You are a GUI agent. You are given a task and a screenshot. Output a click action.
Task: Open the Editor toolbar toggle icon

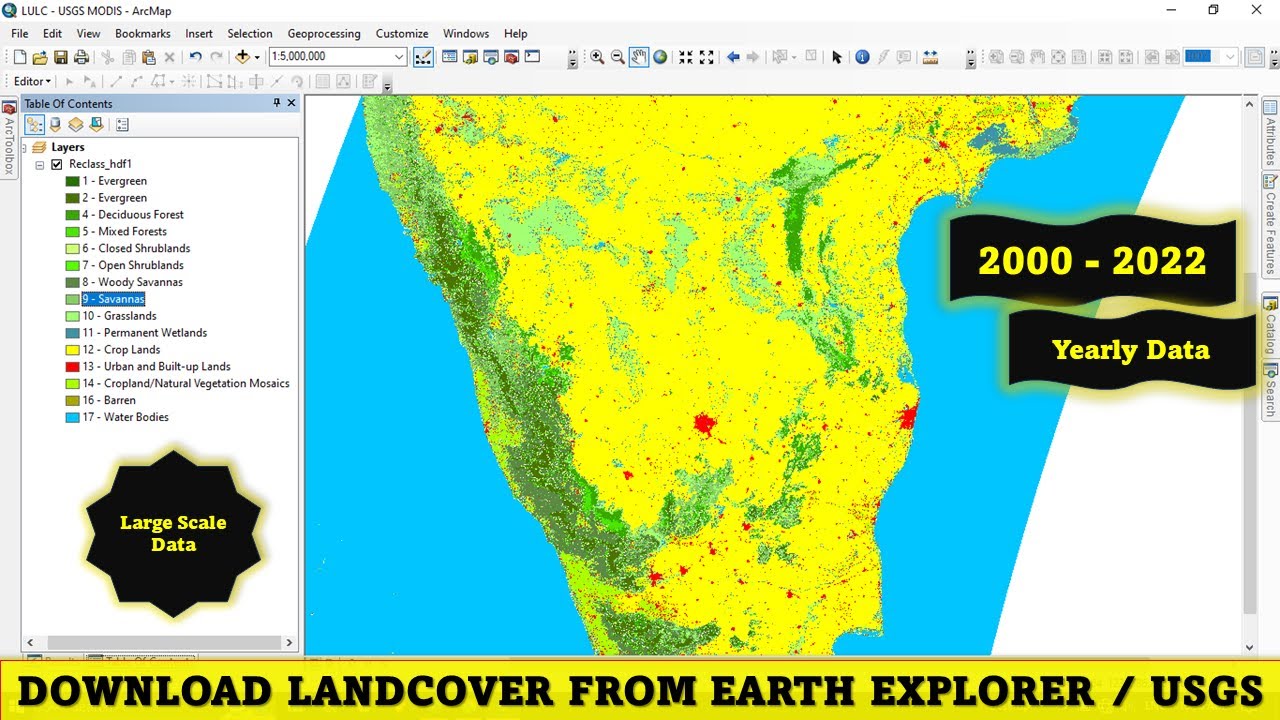point(423,58)
